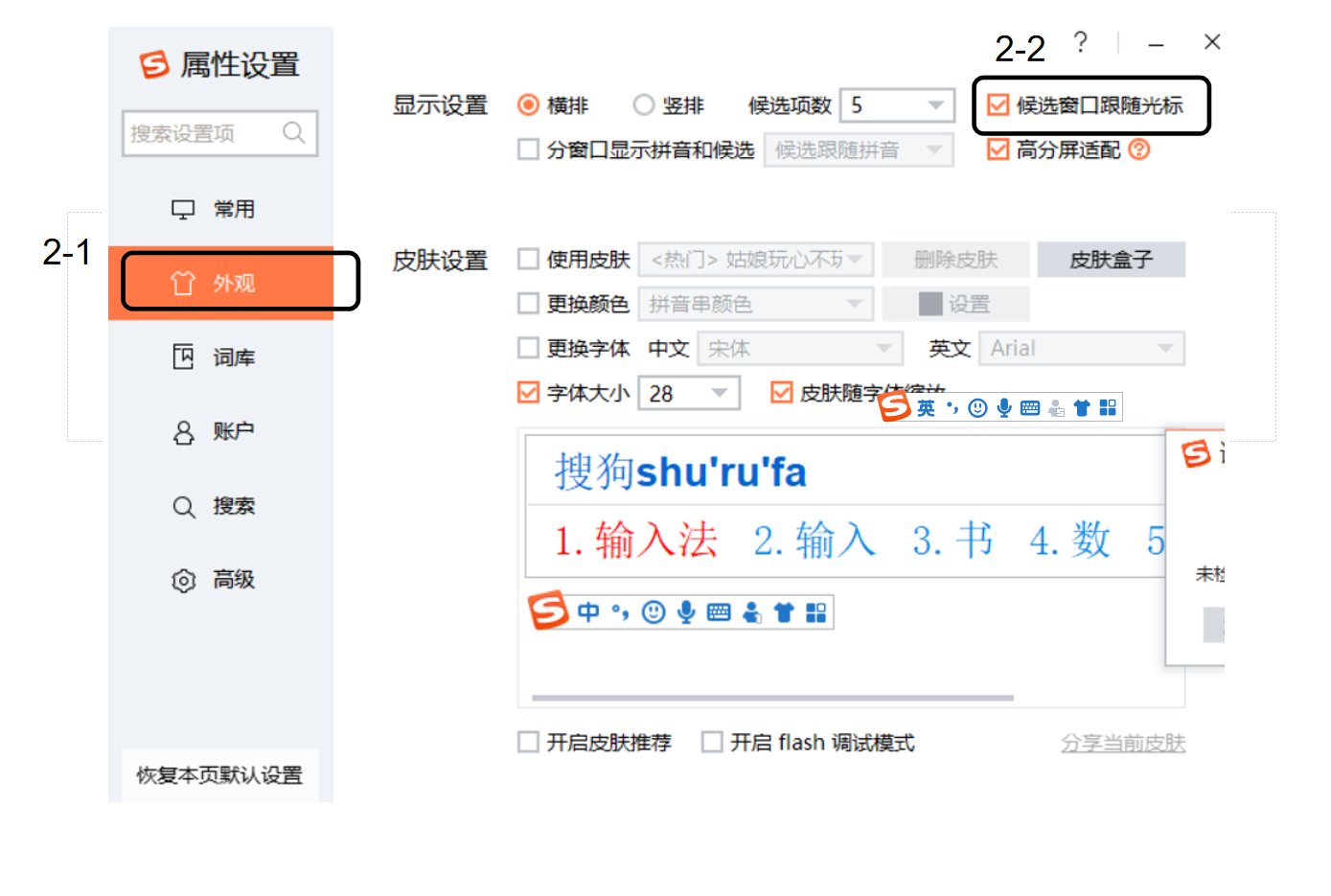1331x896 pixels.
Task: Select the 竖排 radio button
Action: 642,105
